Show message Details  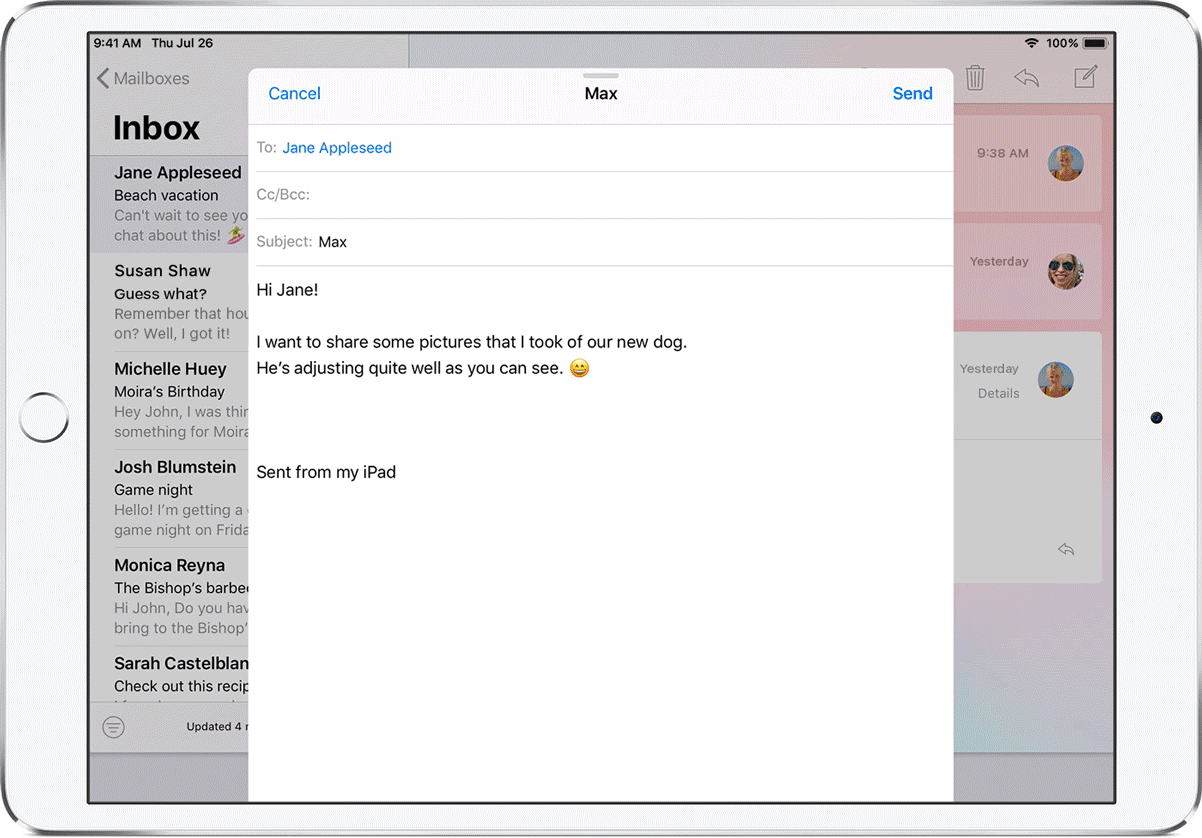click(x=998, y=394)
